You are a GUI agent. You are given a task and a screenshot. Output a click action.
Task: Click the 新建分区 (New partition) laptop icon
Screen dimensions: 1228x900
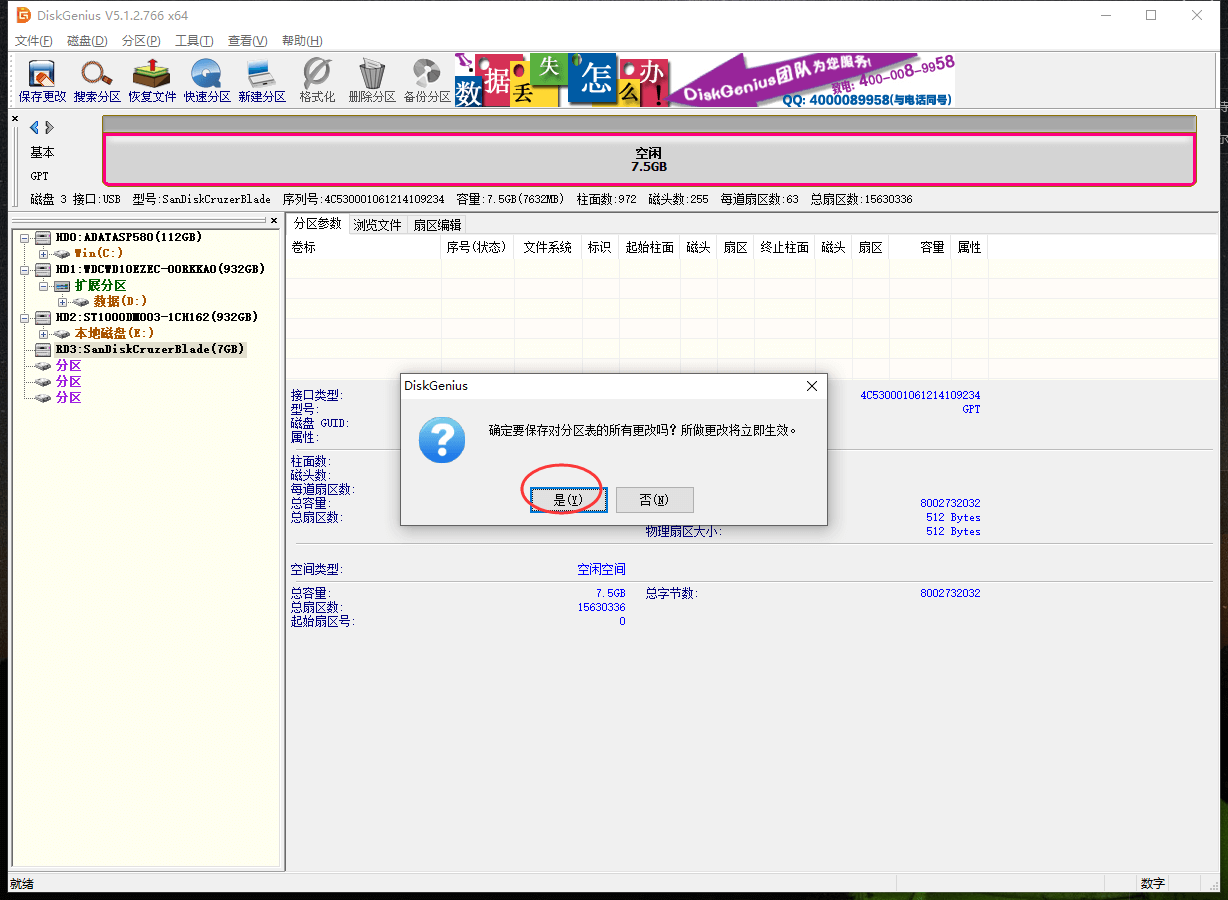click(262, 80)
